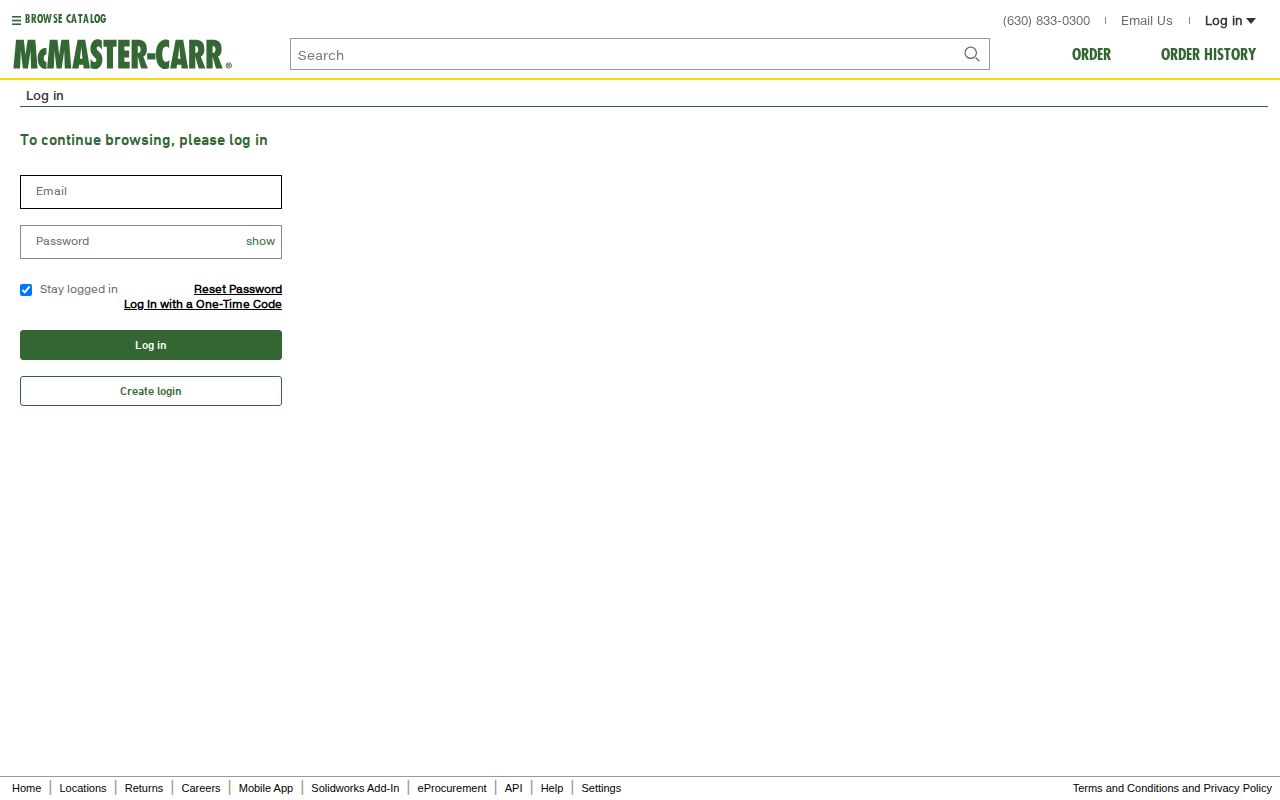Show the password by clicking show
1280x800 pixels.
tap(260, 241)
